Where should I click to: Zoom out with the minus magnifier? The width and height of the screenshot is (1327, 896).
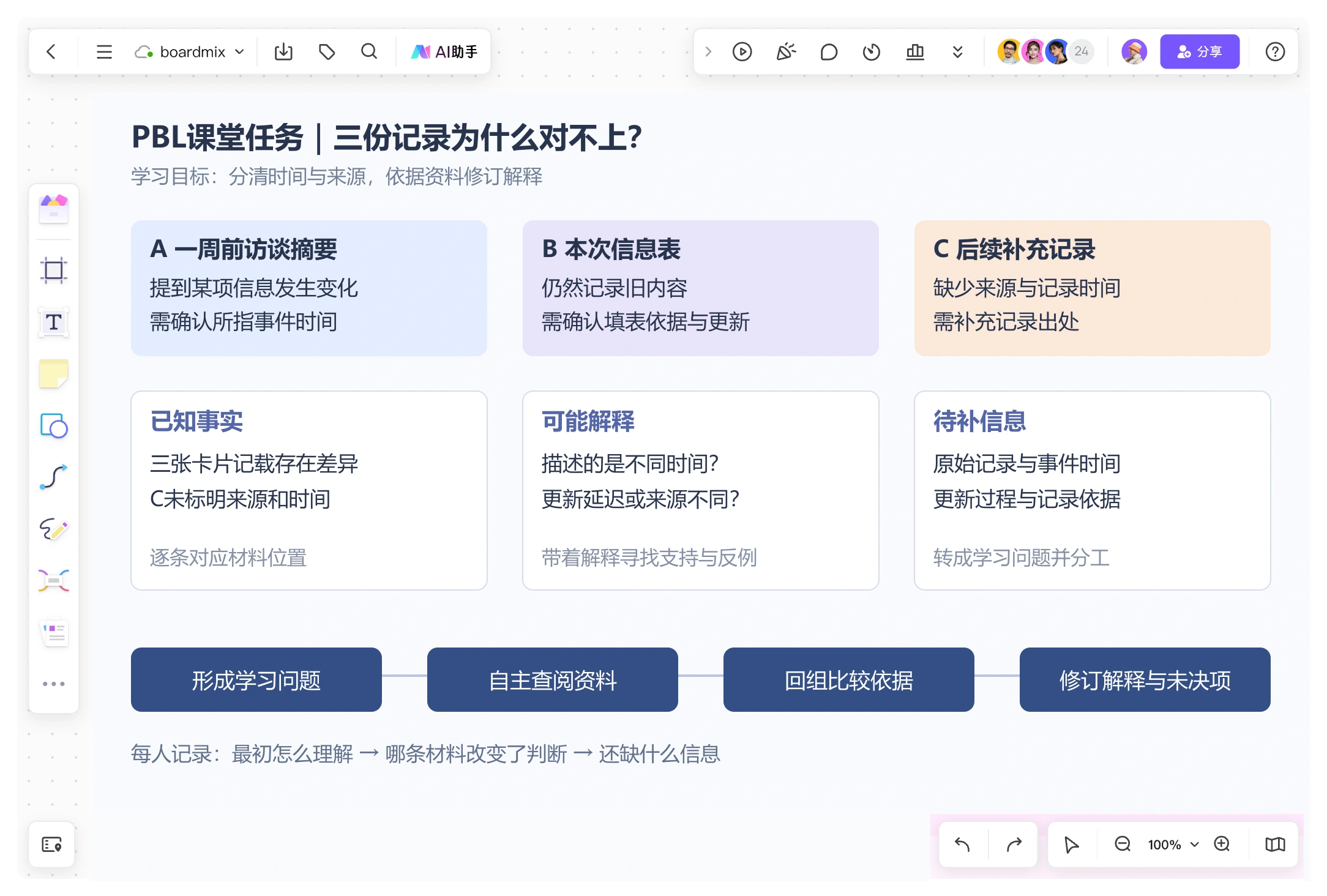pos(1123,845)
